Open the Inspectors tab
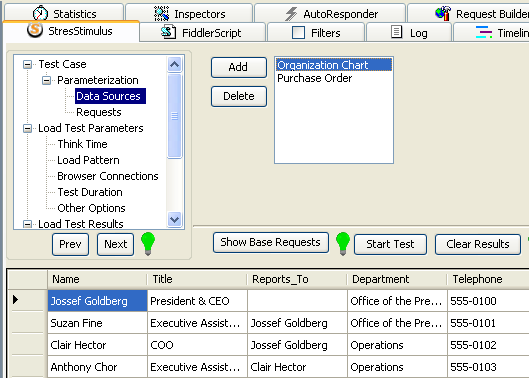The image size is (529, 378). [189, 14]
